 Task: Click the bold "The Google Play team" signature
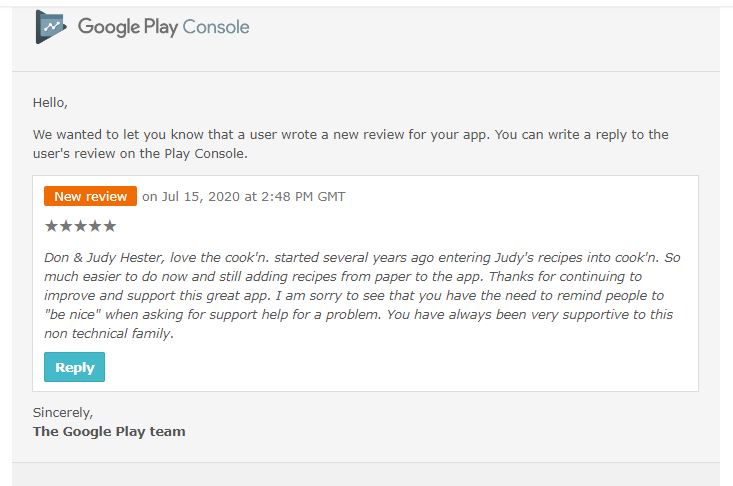(x=109, y=431)
